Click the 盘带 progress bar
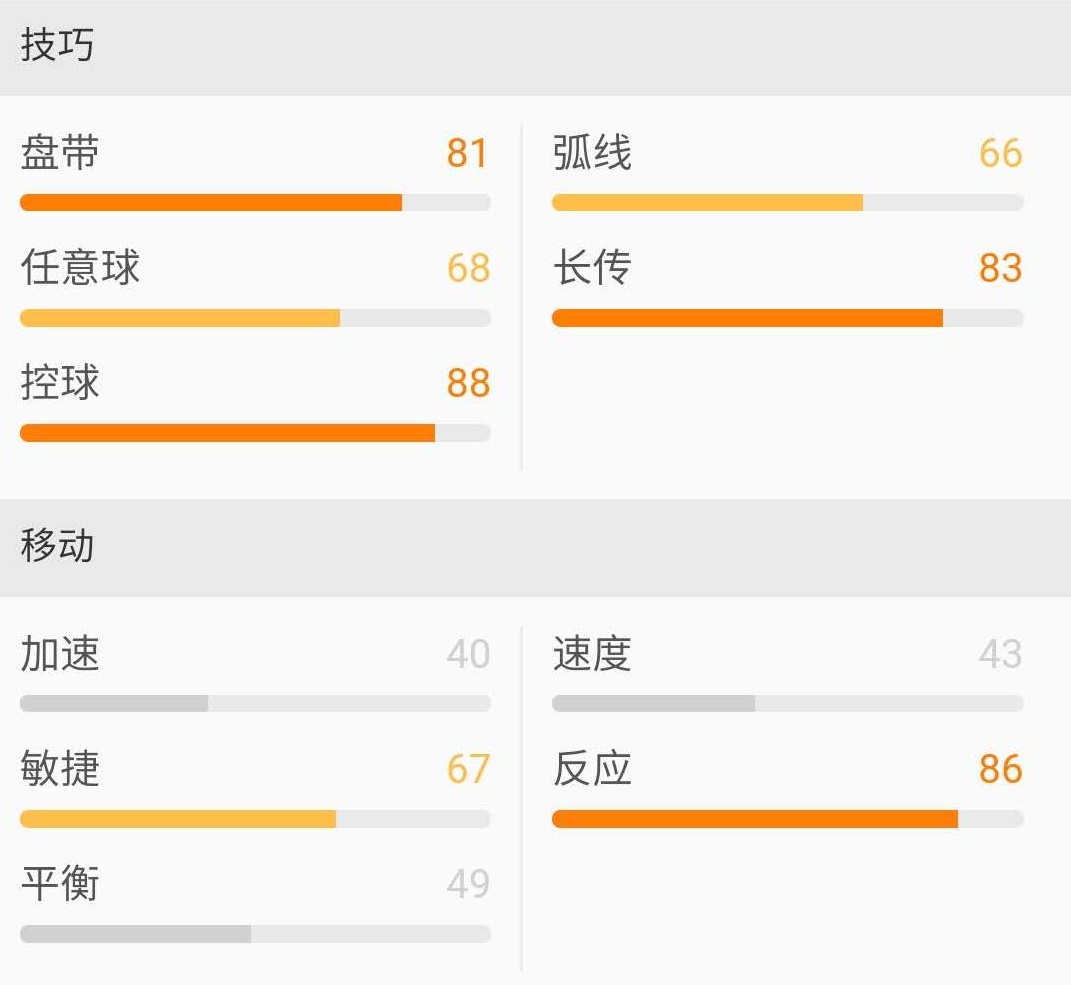This screenshot has height=985, width=1071. [x=255, y=203]
